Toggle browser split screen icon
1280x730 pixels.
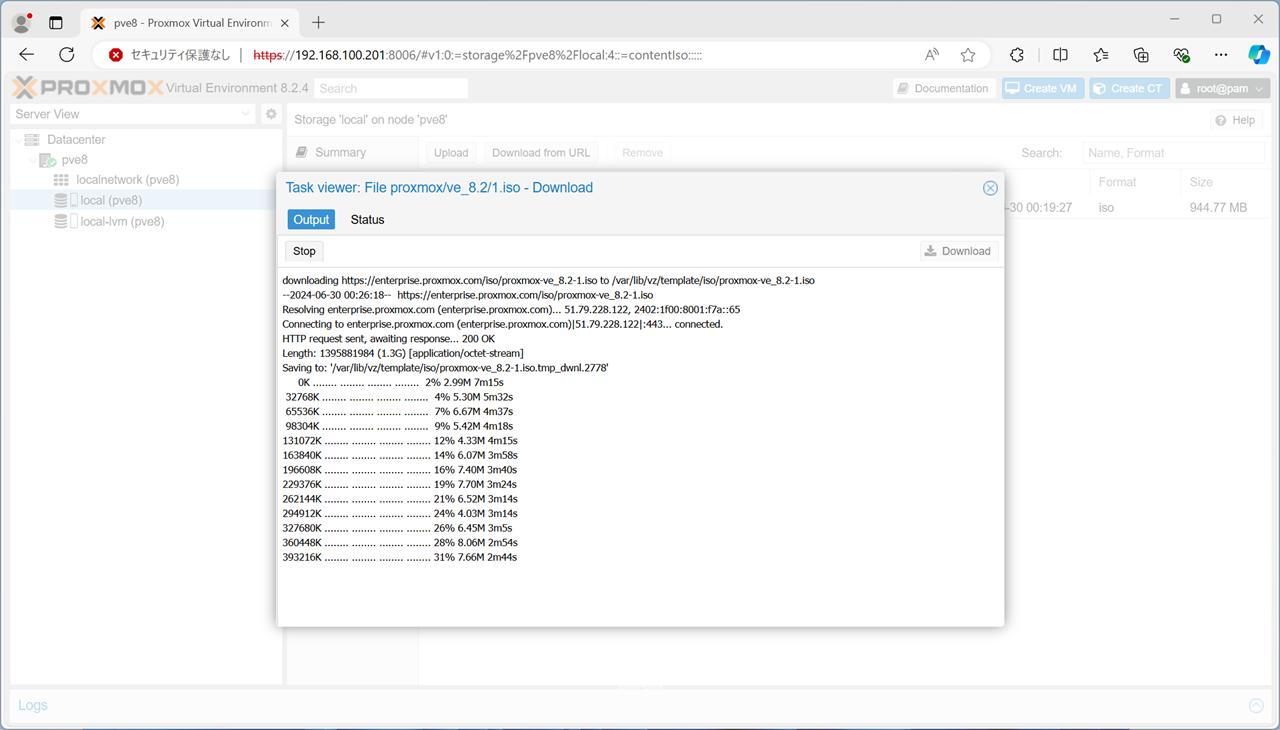[x=1060, y=55]
